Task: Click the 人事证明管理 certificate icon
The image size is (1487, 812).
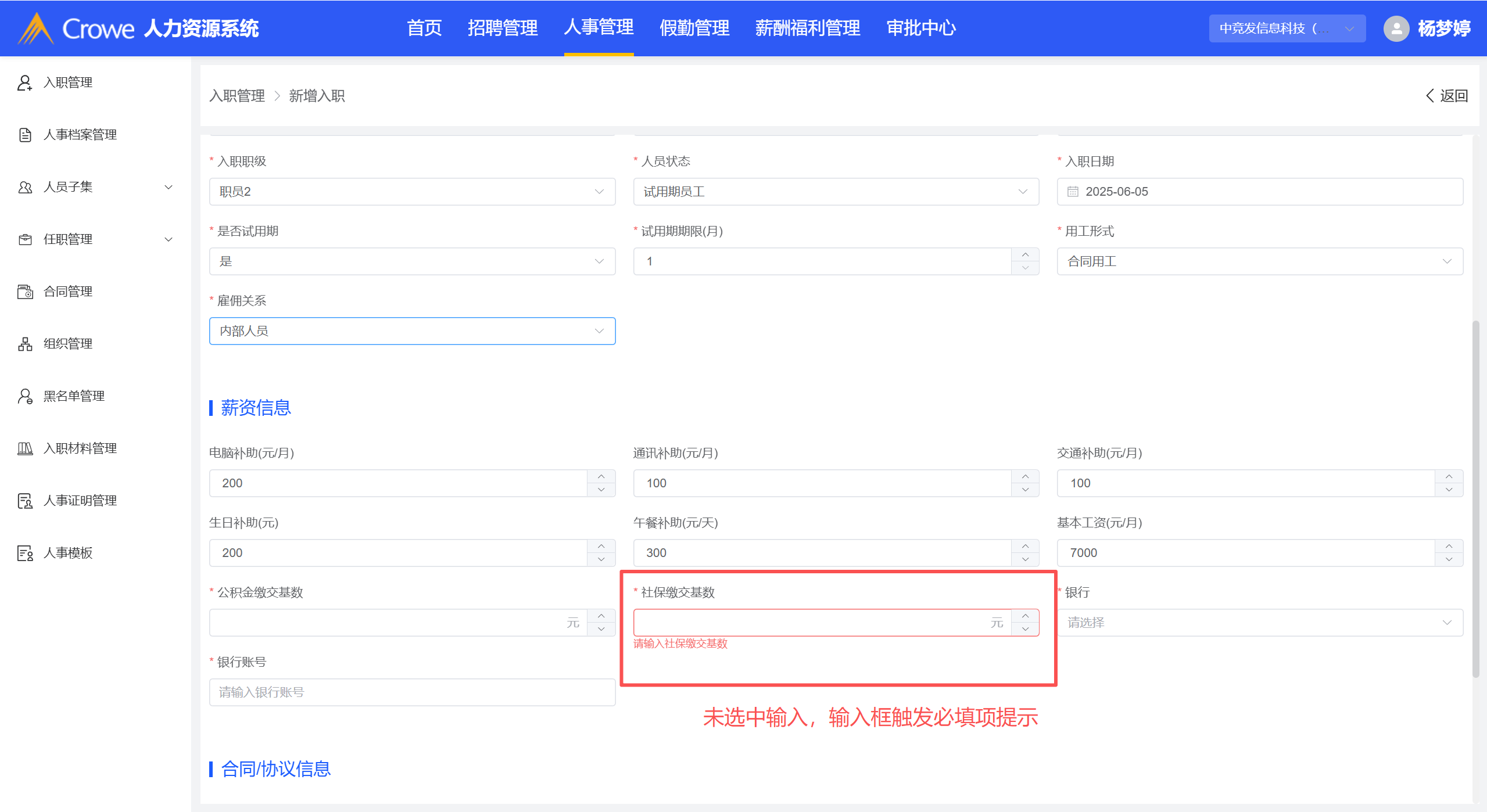Action: point(24,501)
